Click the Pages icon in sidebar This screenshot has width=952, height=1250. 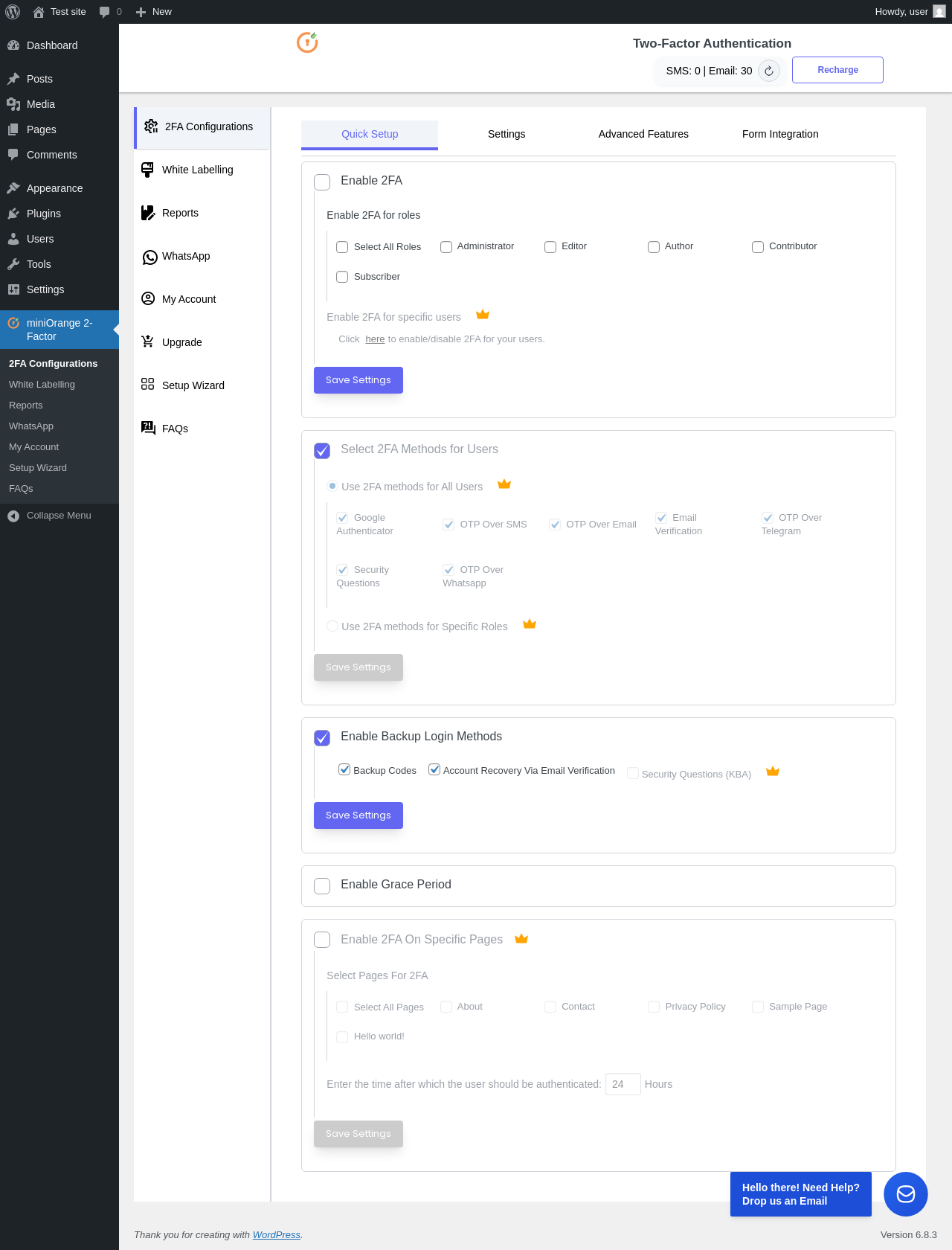pos(13,129)
